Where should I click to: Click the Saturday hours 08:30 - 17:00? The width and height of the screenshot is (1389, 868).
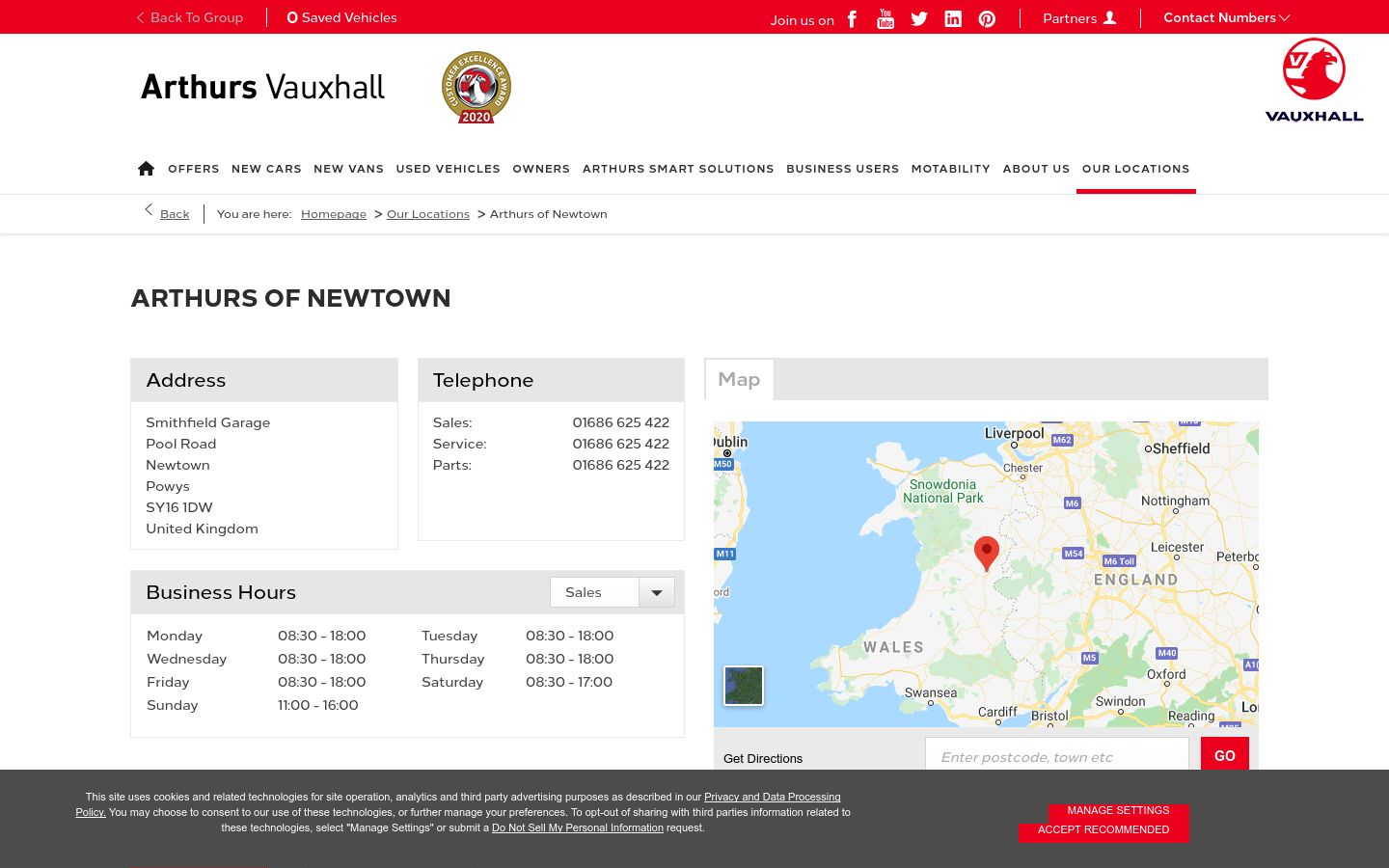[x=569, y=682]
